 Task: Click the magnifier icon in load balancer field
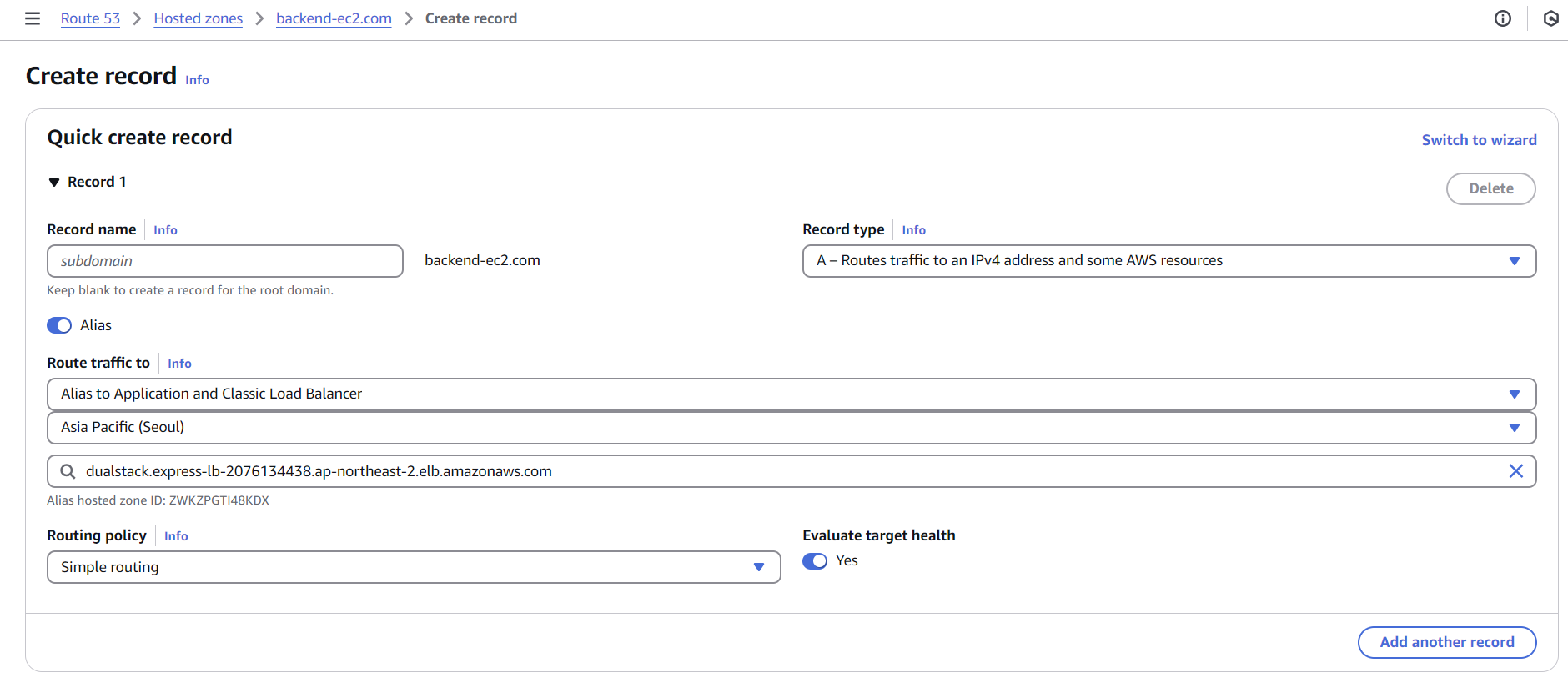point(68,471)
